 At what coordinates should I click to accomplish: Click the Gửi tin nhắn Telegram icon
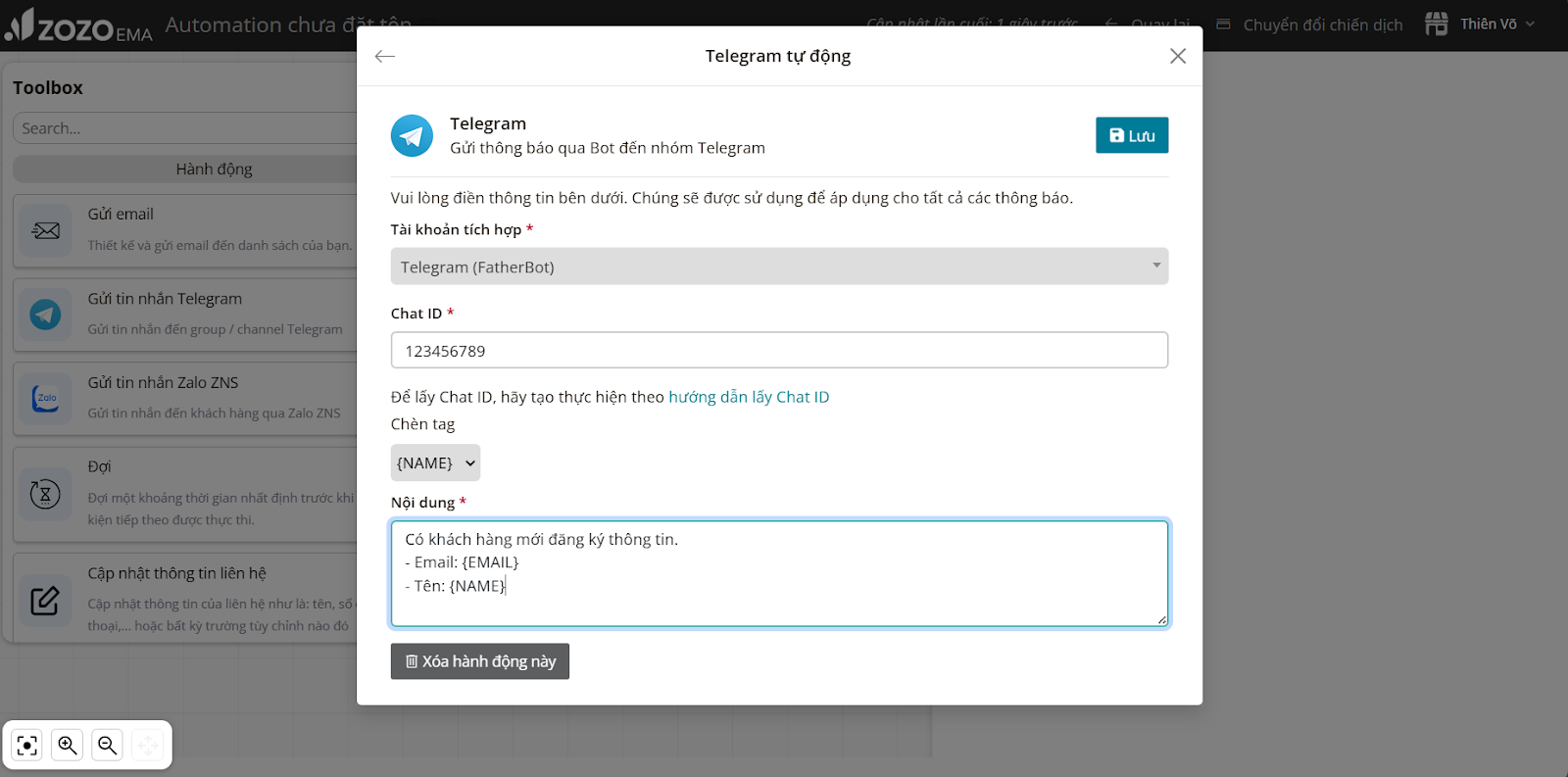(x=45, y=315)
